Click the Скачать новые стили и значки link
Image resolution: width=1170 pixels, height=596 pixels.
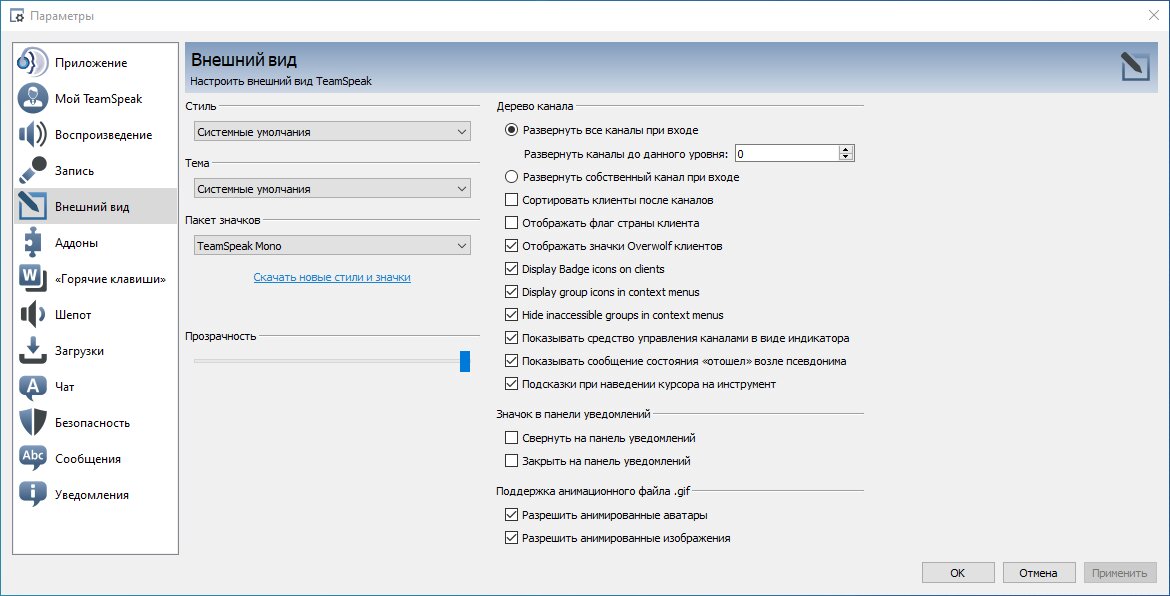point(332,277)
